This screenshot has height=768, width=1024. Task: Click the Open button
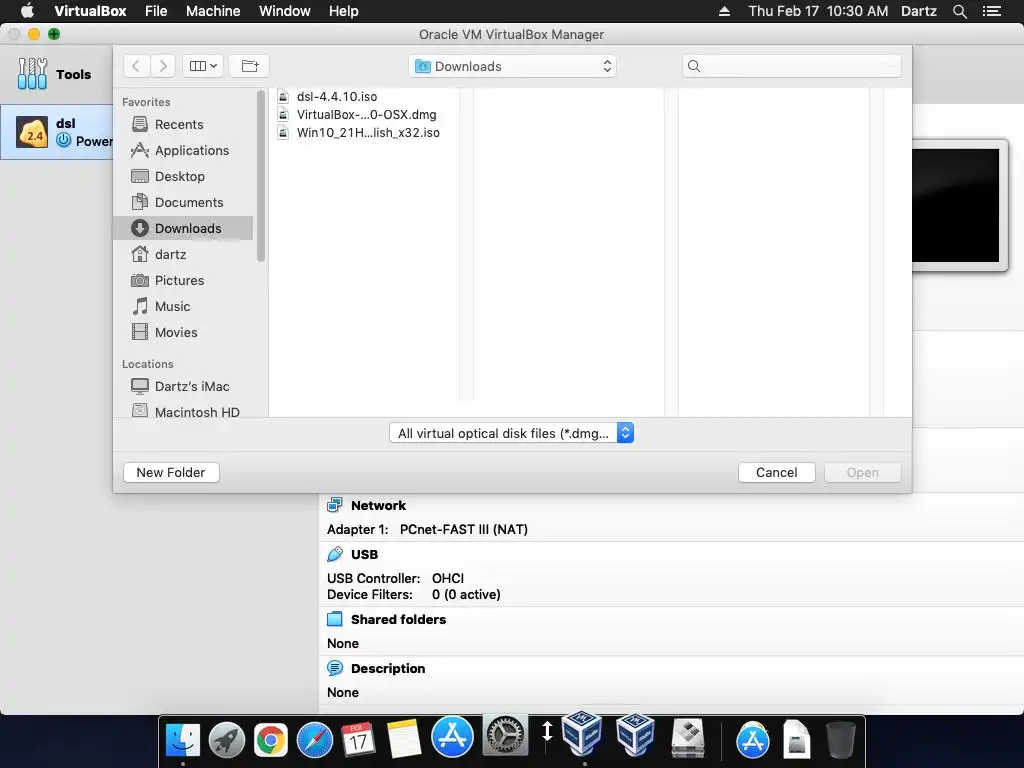tap(863, 472)
